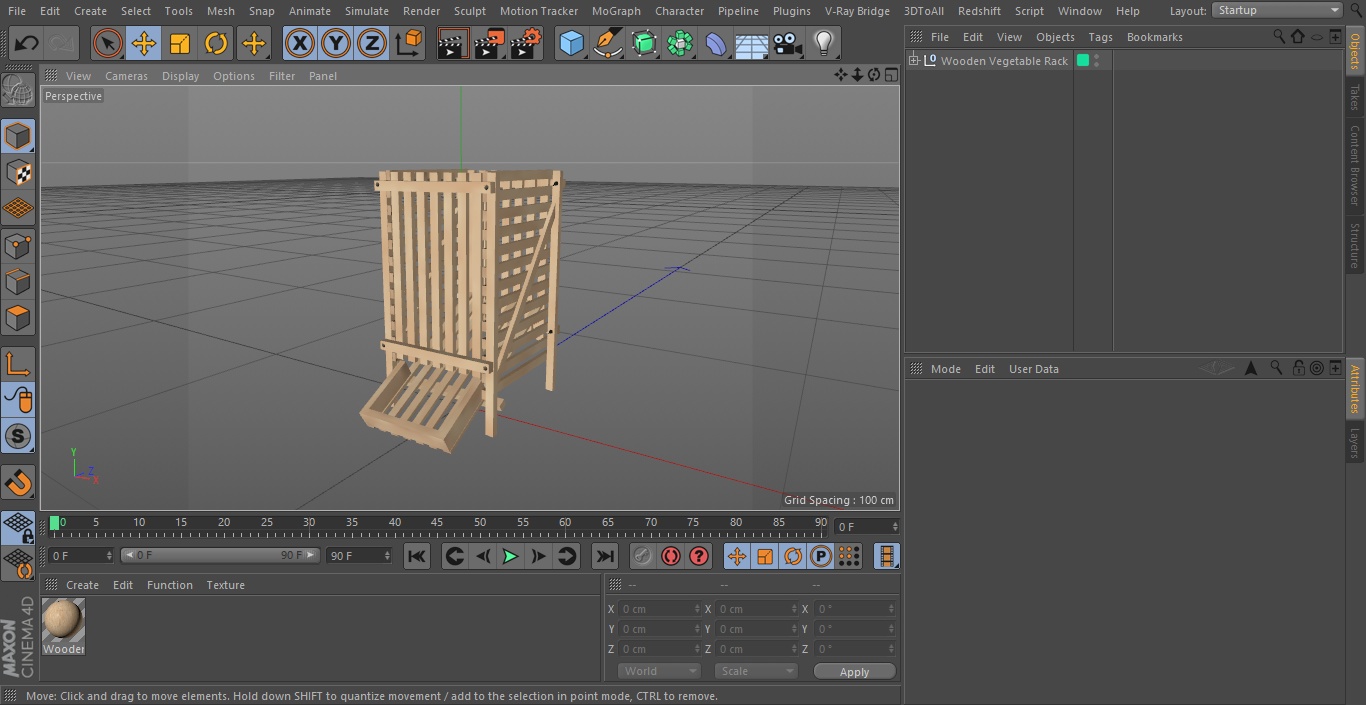
Task: Toggle parameter P keyframe recording
Action: point(821,556)
